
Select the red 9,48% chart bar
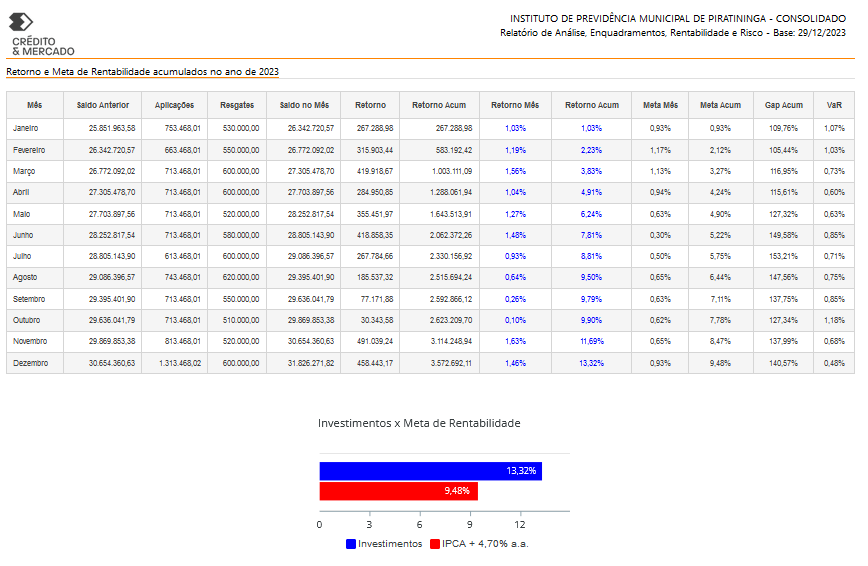(x=399, y=491)
